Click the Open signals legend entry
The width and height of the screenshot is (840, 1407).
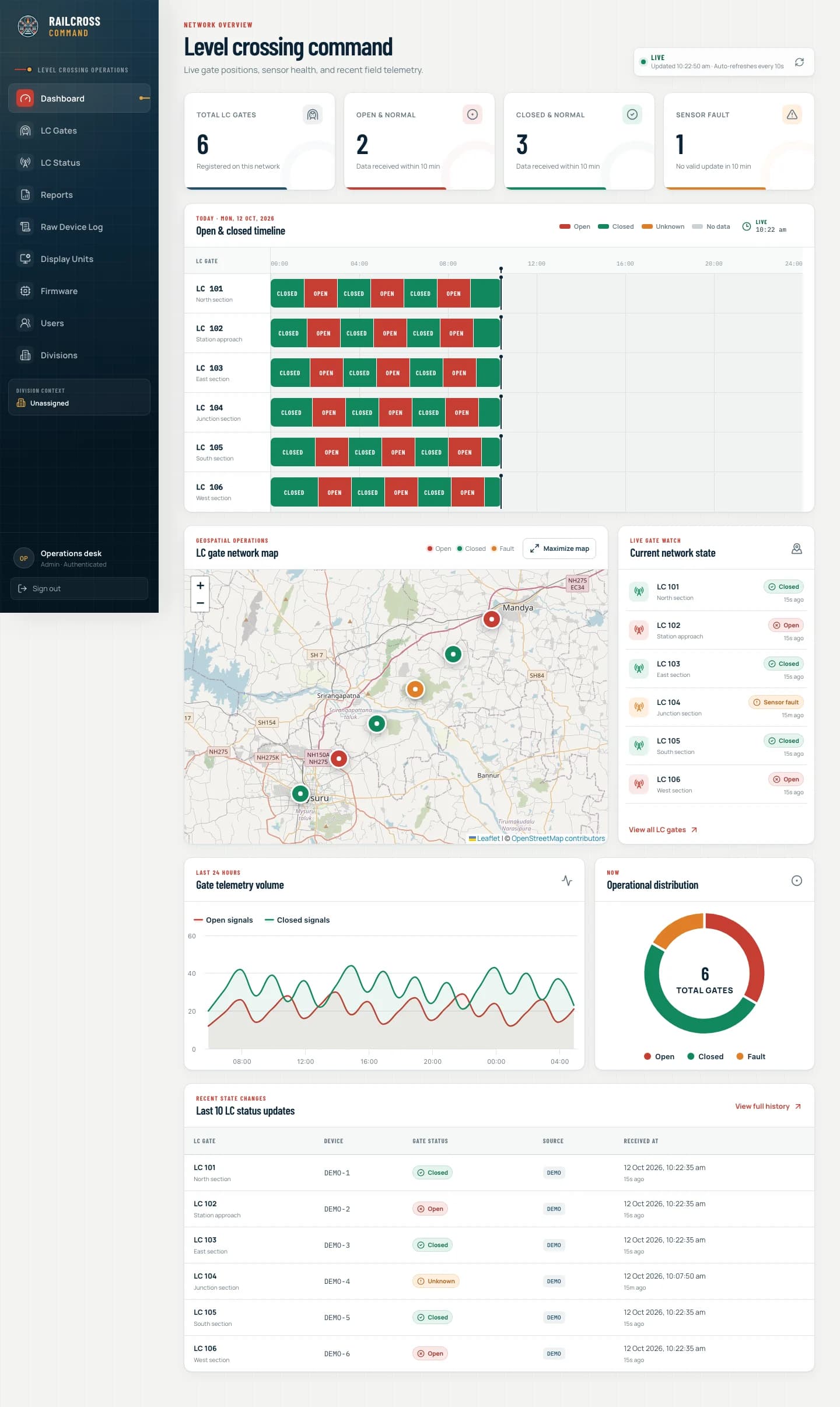click(223, 920)
